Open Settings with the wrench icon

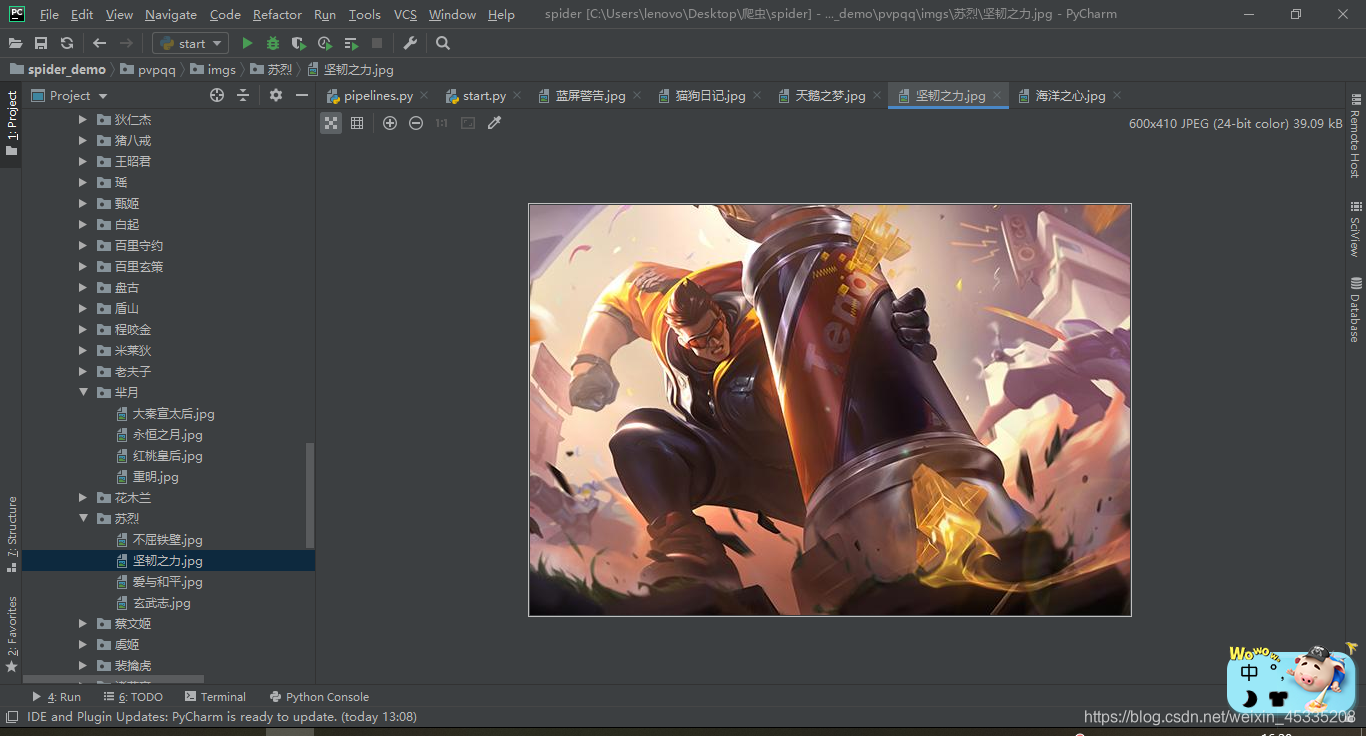pos(410,43)
